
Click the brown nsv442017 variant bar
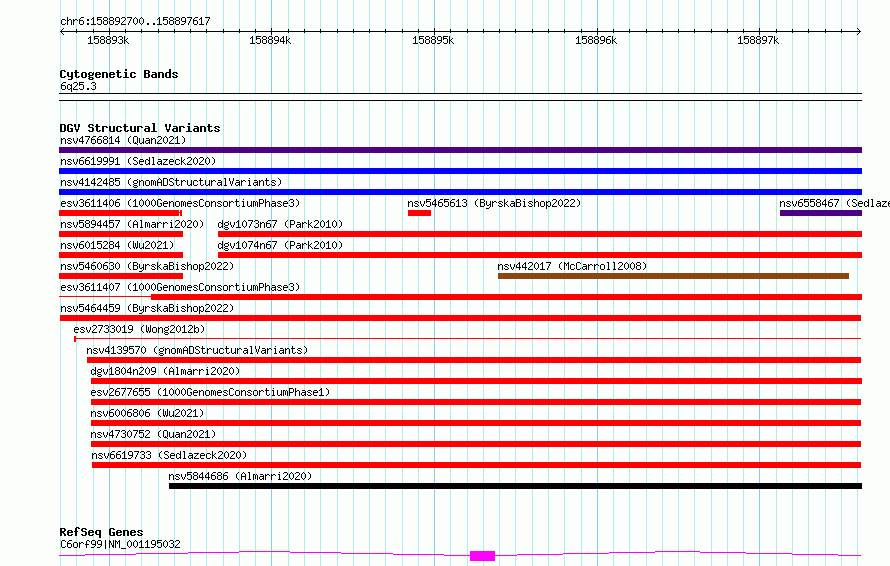(x=673, y=276)
